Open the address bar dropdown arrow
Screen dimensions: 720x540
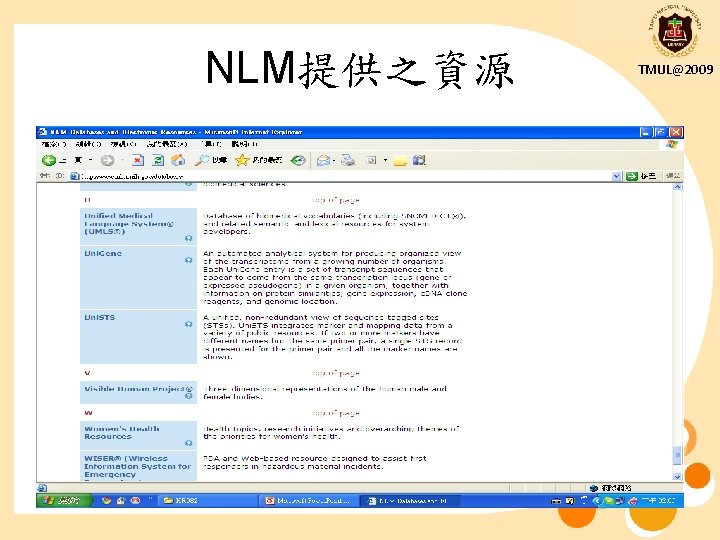pos(617,176)
